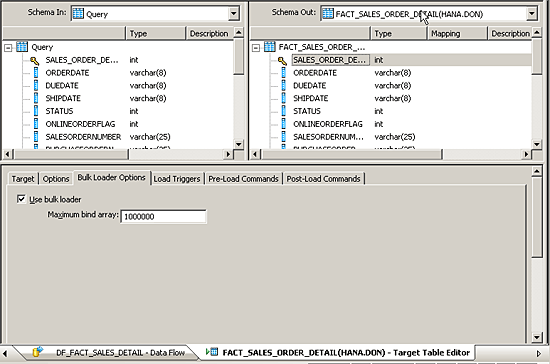Viewport: 550px width, 364px height.
Task: Switch to the Target tab
Action: [23, 179]
